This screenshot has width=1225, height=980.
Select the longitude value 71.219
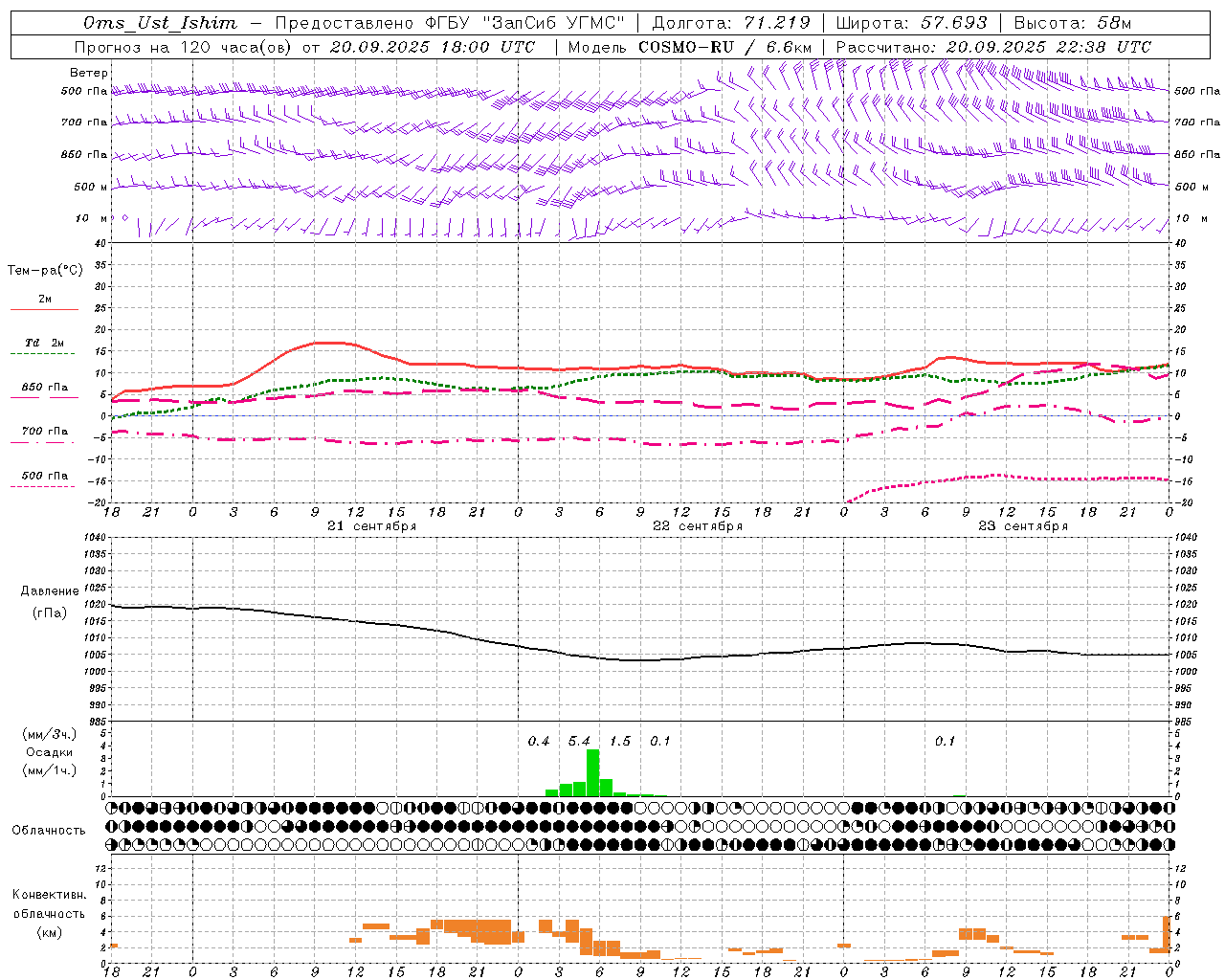click(776, 23)
